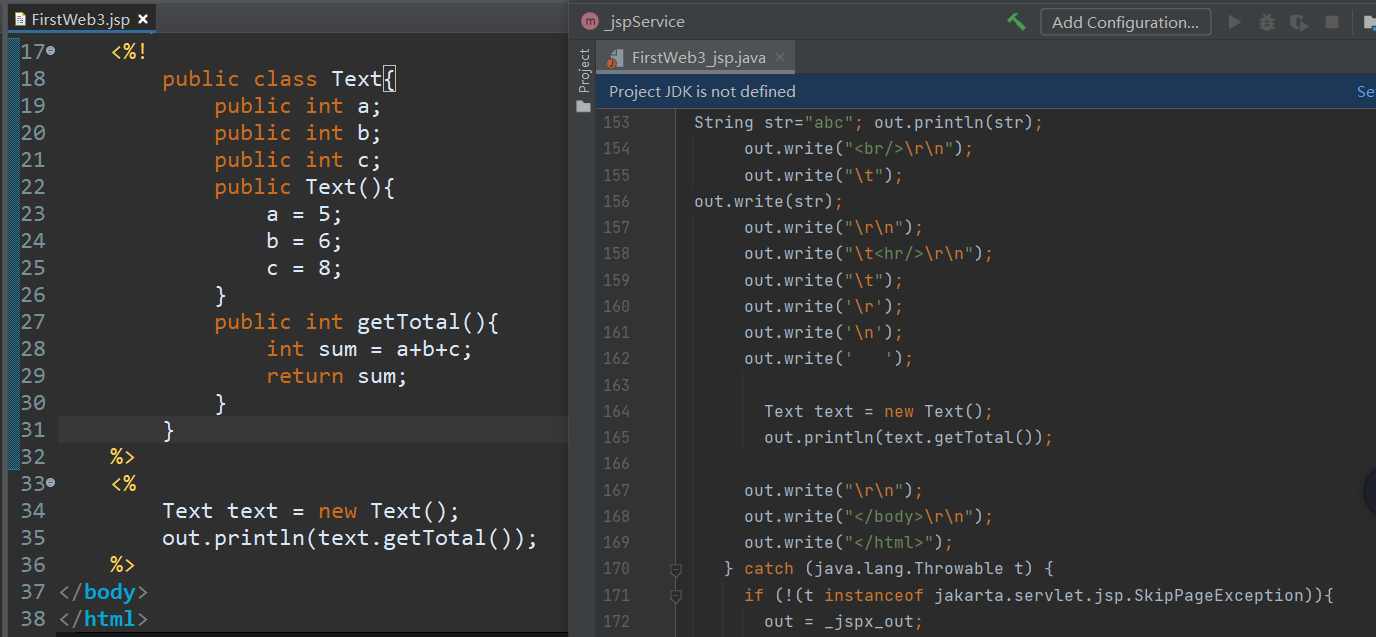Click the '</html>' tag on line 38
The height and width of the screenshot is (637, 1376).
[103, 619]
